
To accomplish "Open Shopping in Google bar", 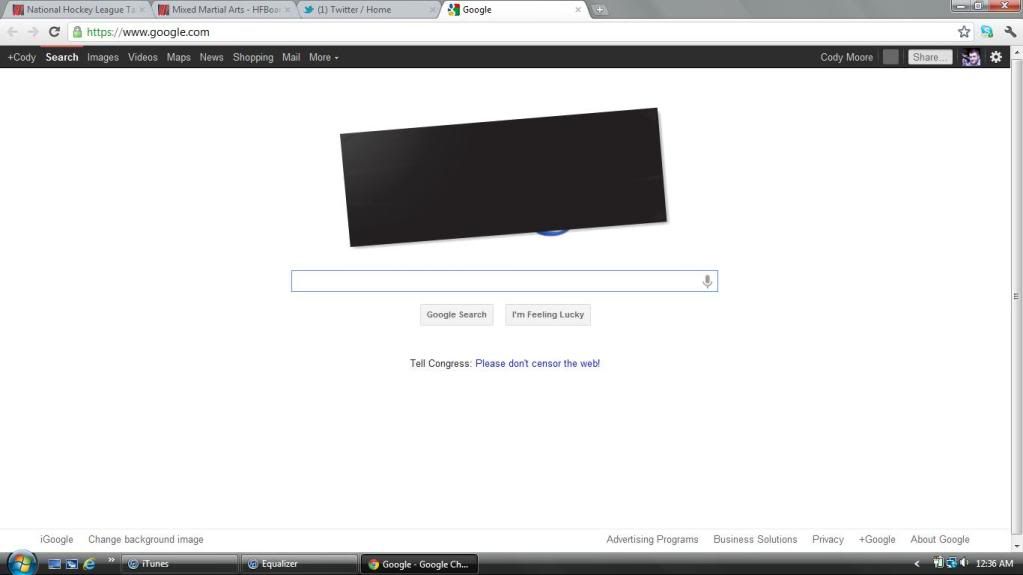I will (x=253, y=57).
